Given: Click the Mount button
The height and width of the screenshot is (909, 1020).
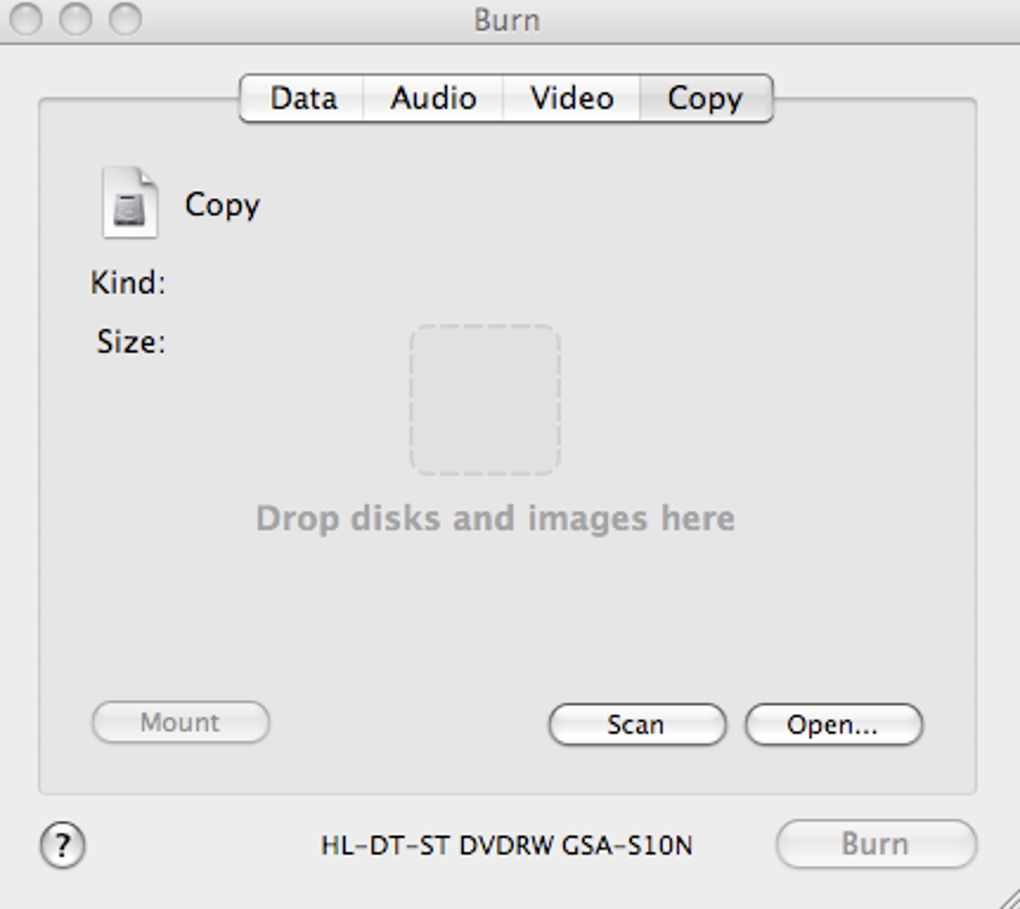Looking at the screenshot, I should 180,723.
